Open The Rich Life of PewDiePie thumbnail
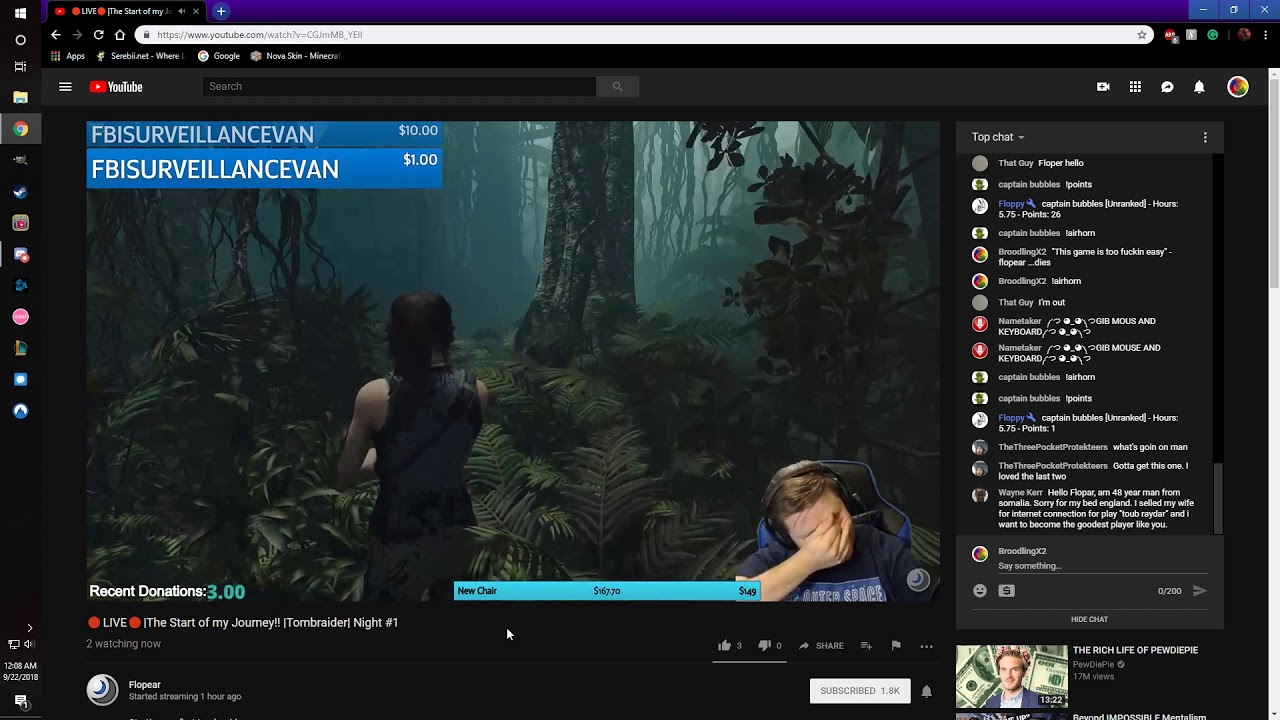The height and width of the screenshot is (720, 1280). (1012, 676)
